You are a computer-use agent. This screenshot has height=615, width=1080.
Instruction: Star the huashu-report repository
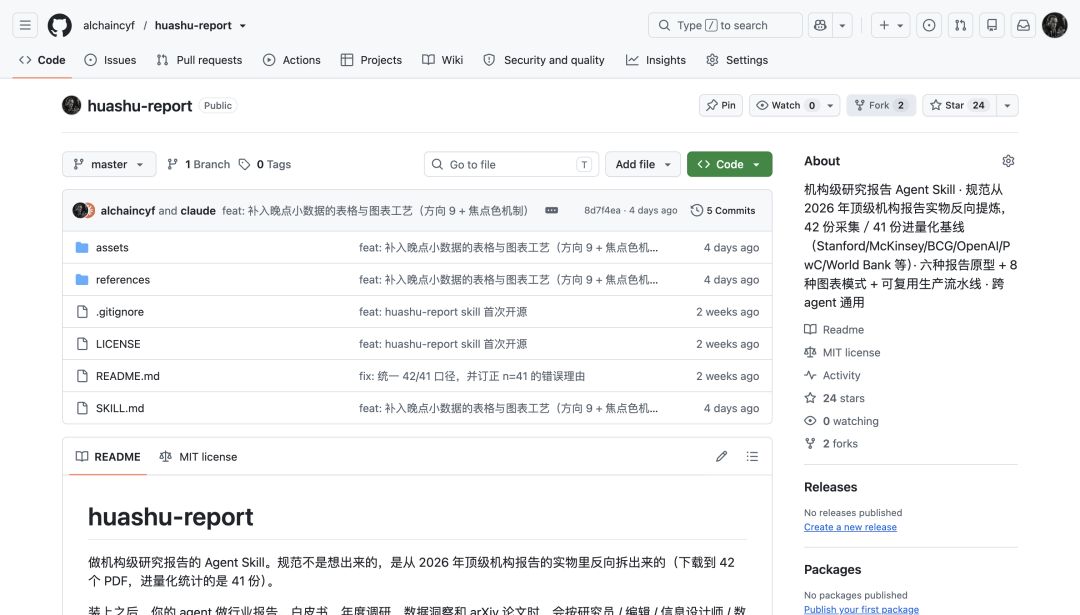click(959, 105)
